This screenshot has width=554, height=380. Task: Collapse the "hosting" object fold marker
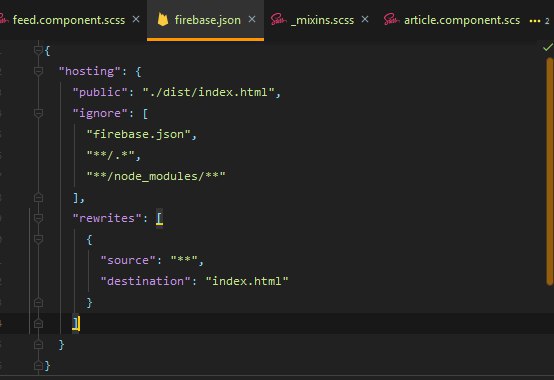click(x=39, y=71)
